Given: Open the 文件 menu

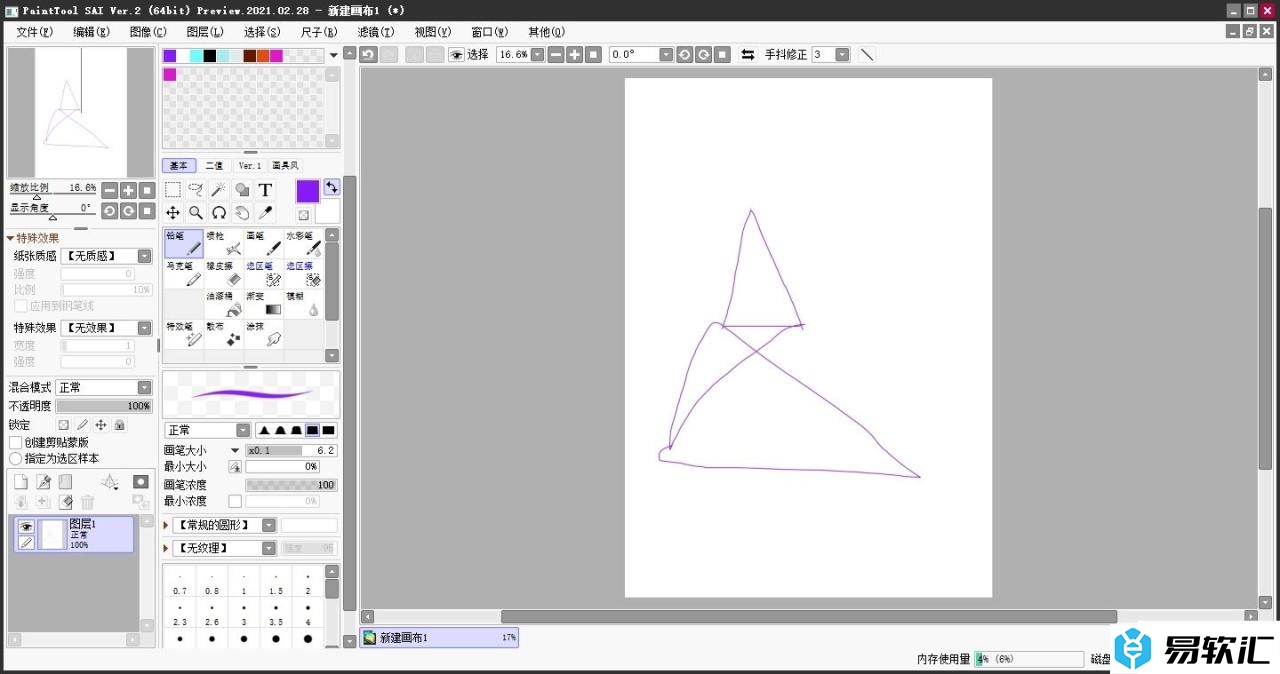Looking at the screenshot, I should click(x=34, y=32).
